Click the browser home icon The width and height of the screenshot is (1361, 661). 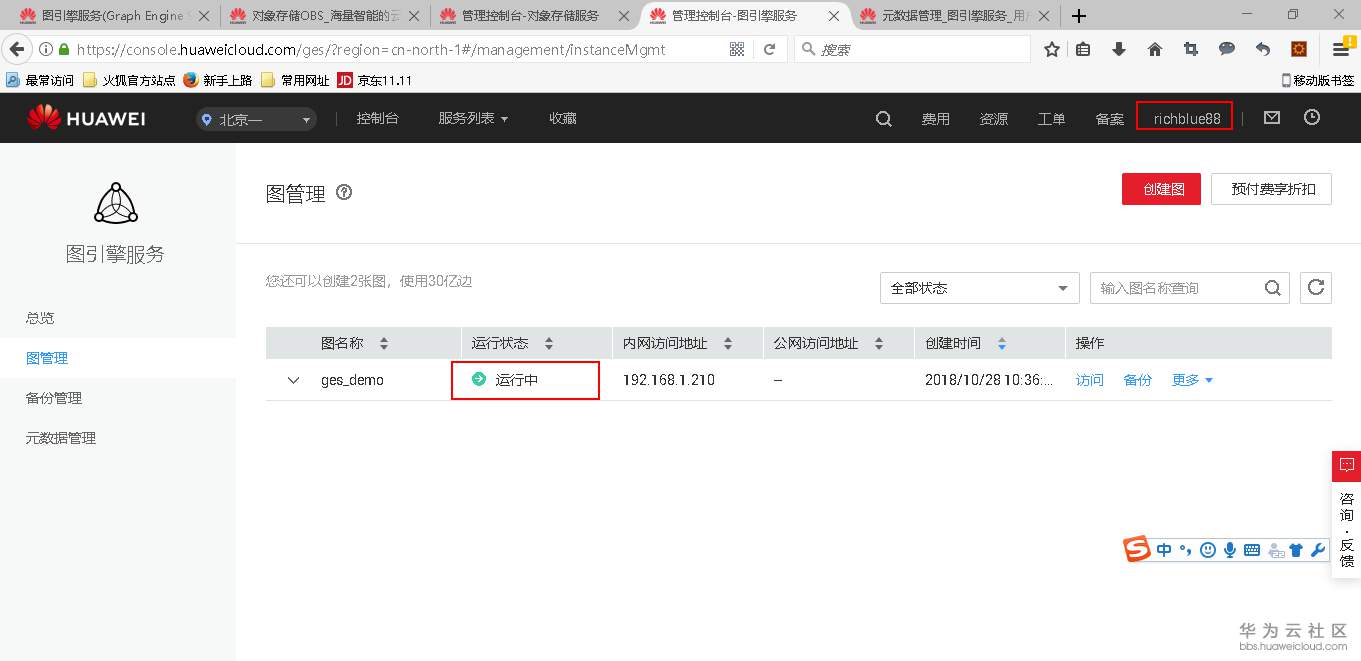(1155, 49)
